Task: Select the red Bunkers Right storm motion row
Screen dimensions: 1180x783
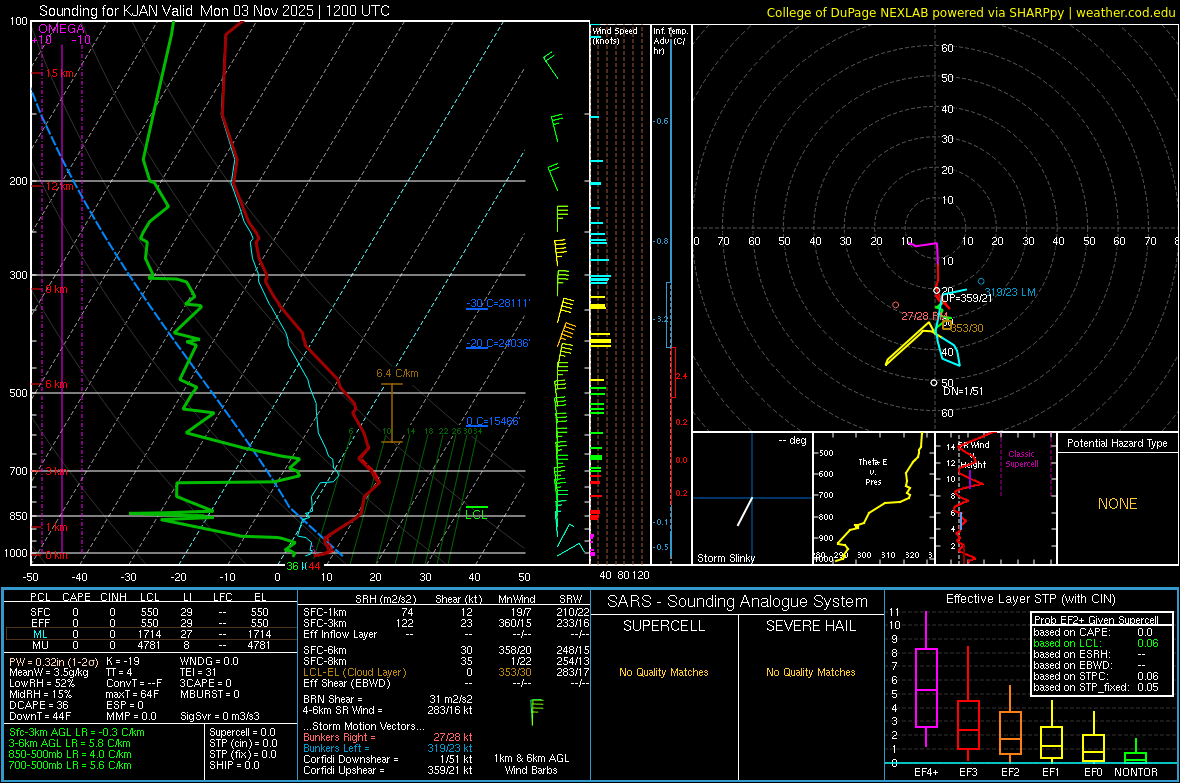Action: pyautogui.click(x=388, y=737)
